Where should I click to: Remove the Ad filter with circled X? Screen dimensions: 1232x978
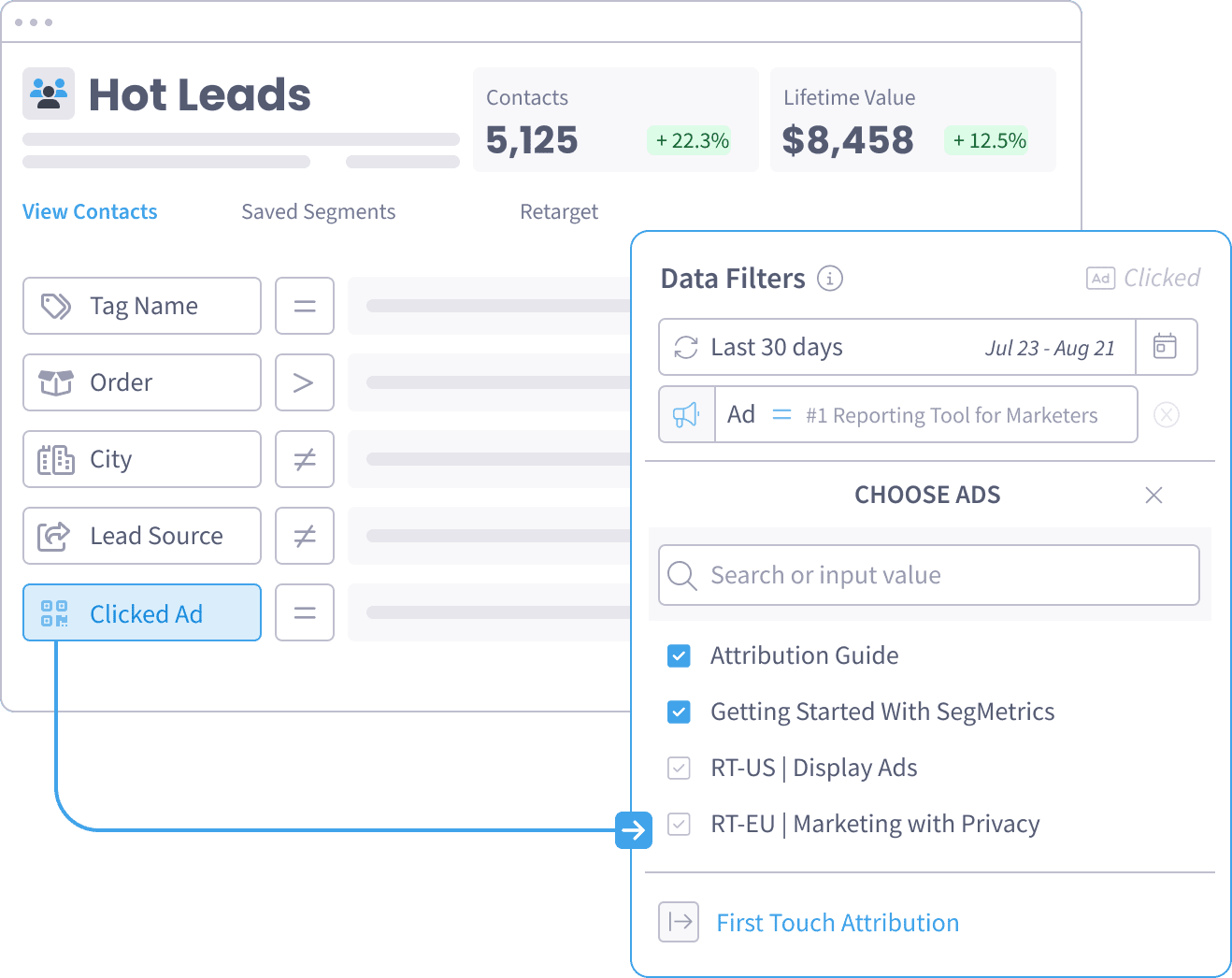(x=1166, y=414)
